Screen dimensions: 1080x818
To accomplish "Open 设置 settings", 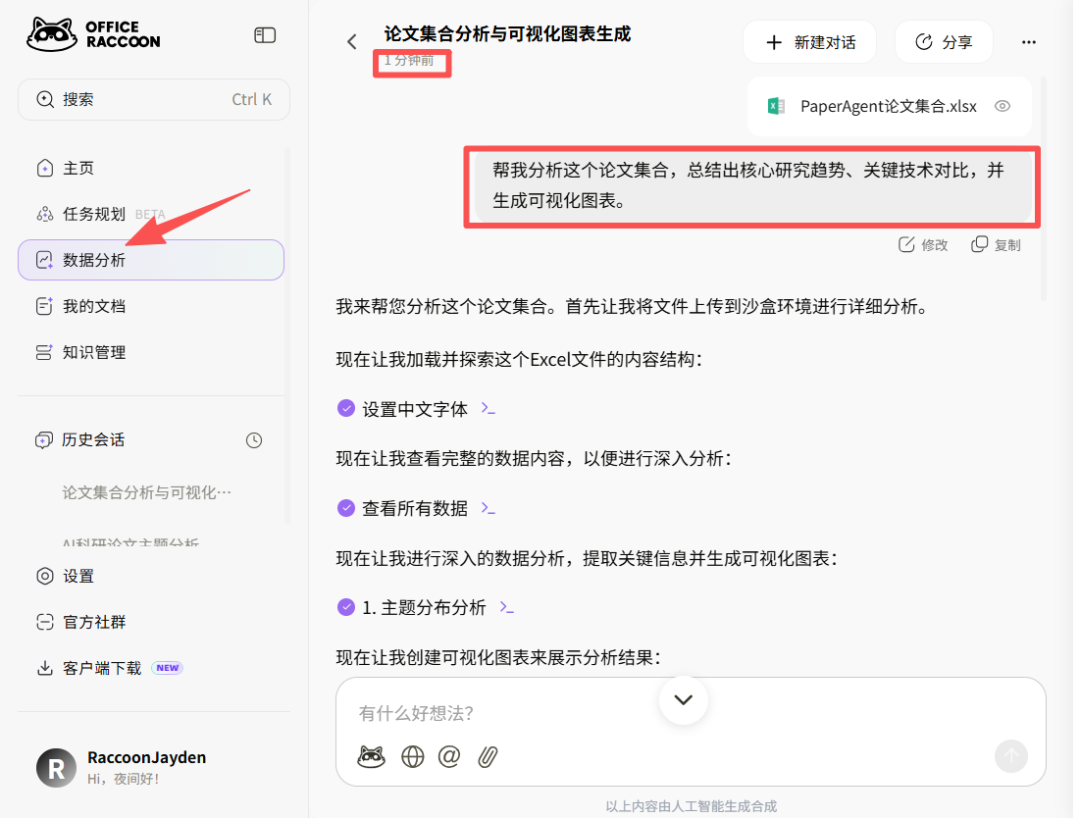I will click(x=151, y=576).
